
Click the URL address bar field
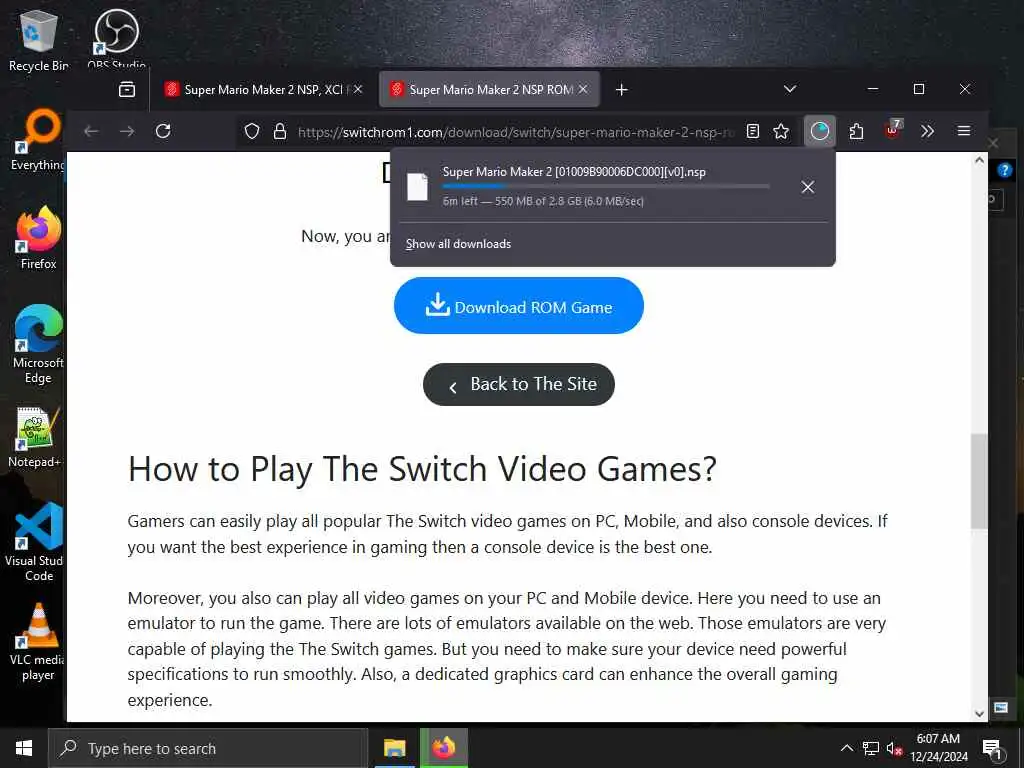click(516, 132)
